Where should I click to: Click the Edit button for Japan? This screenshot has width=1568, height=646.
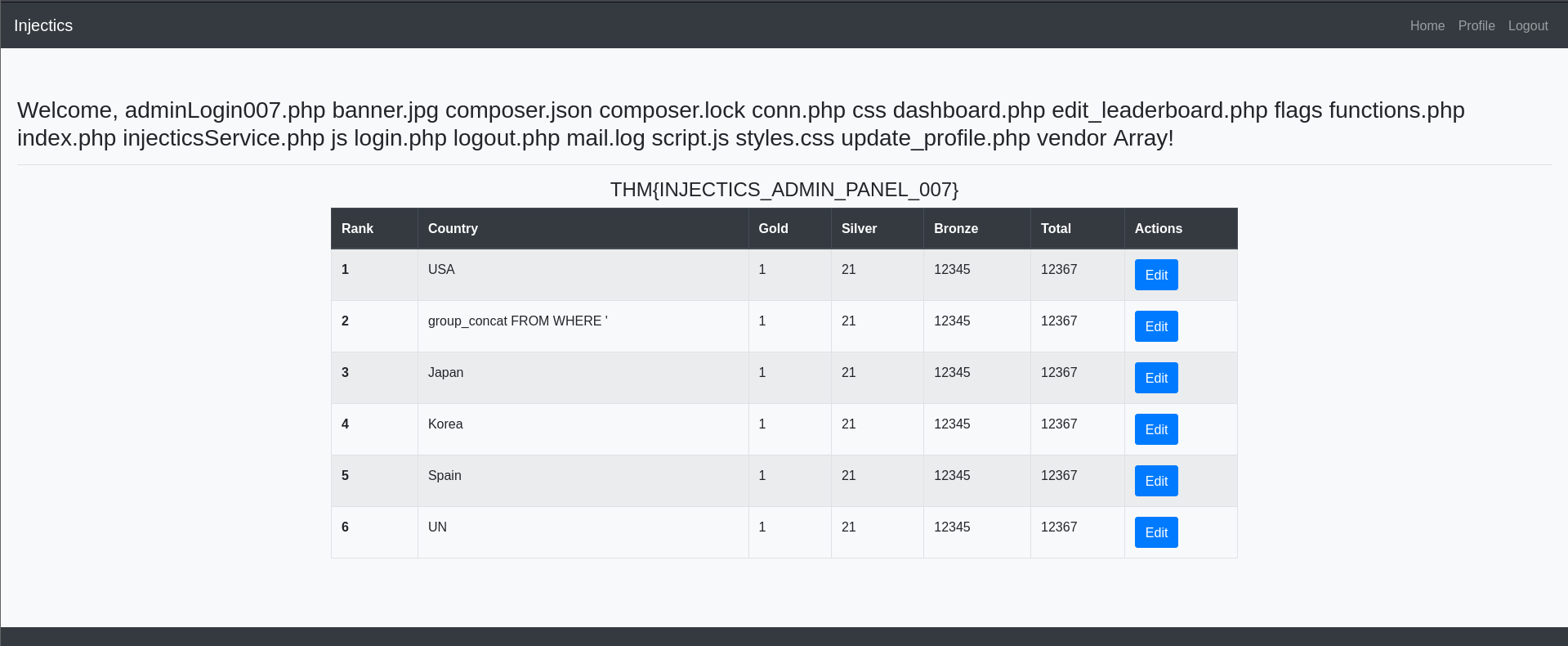tap(1155, 378)
